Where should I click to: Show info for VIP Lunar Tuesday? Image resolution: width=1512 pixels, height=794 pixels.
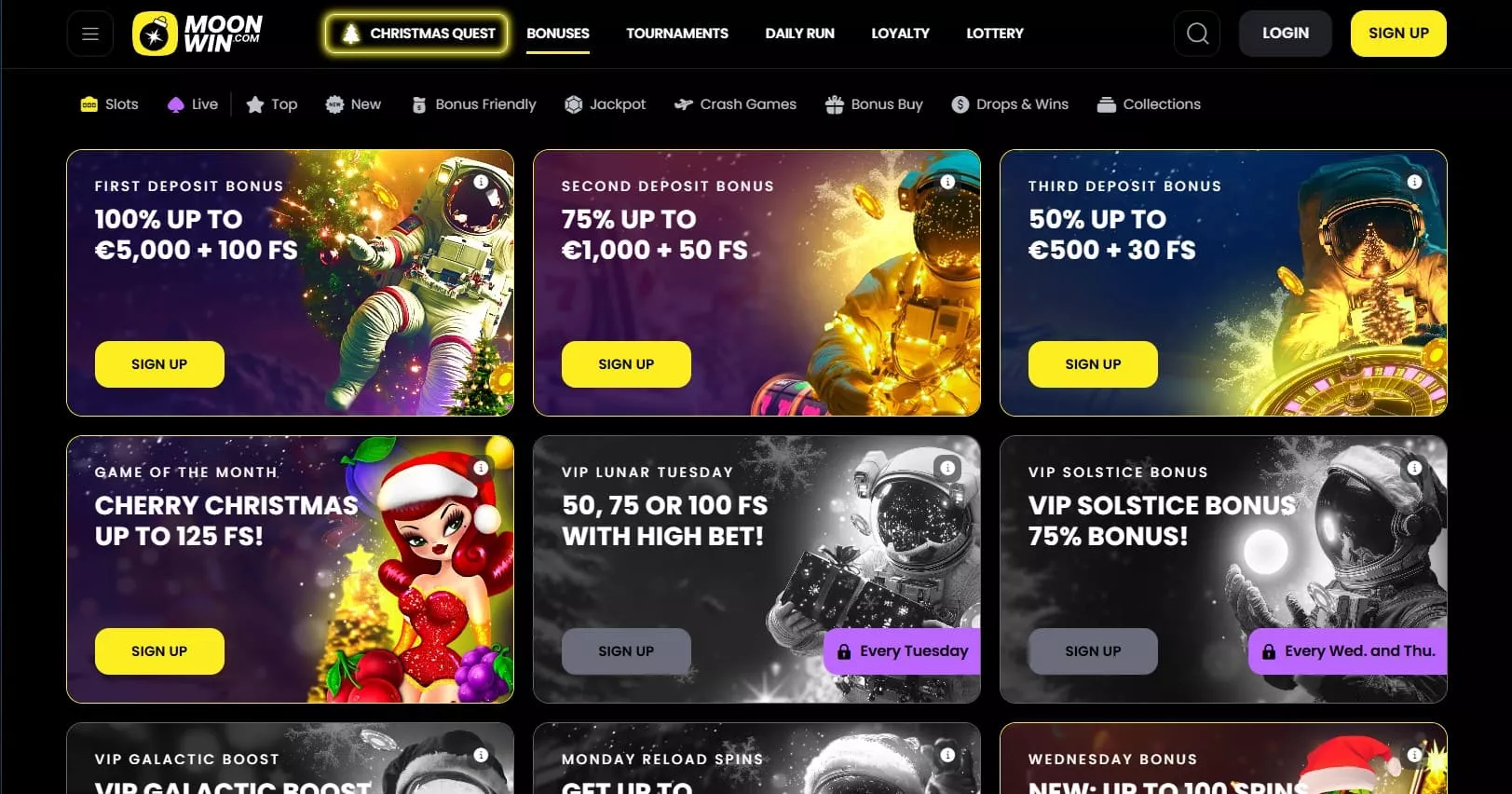[947, 468]
